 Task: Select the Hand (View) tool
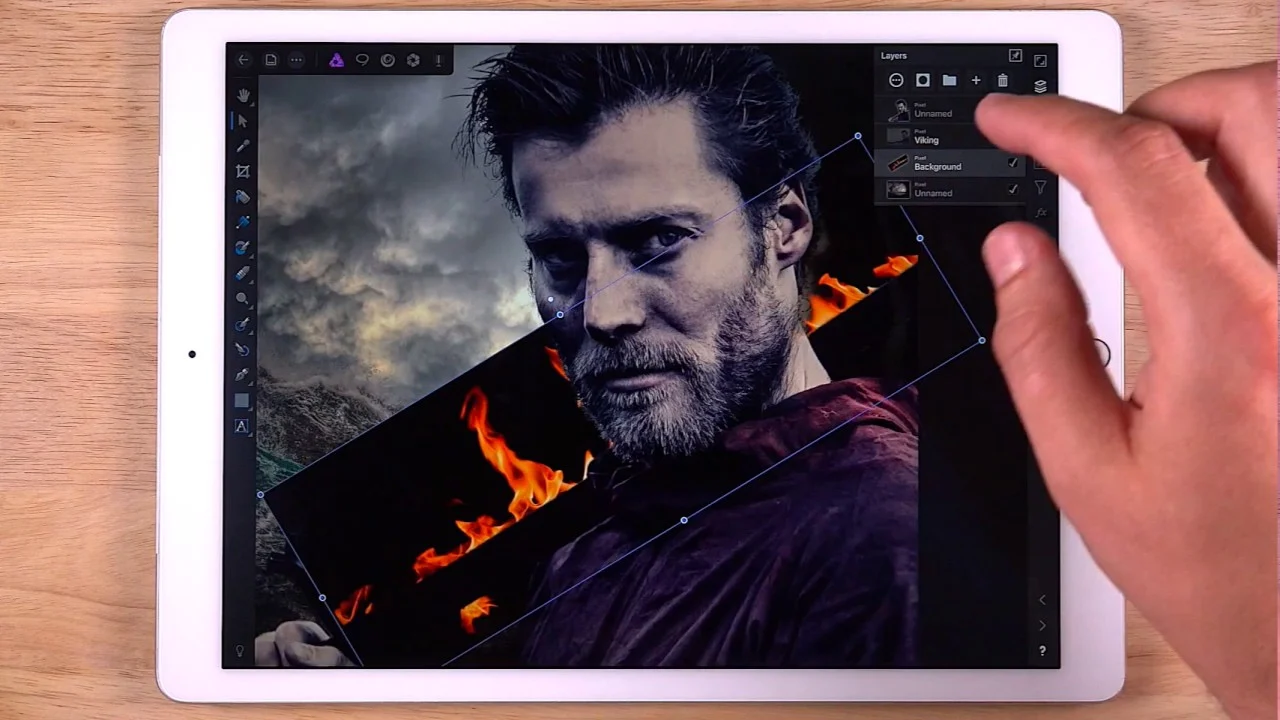point(243,95)
